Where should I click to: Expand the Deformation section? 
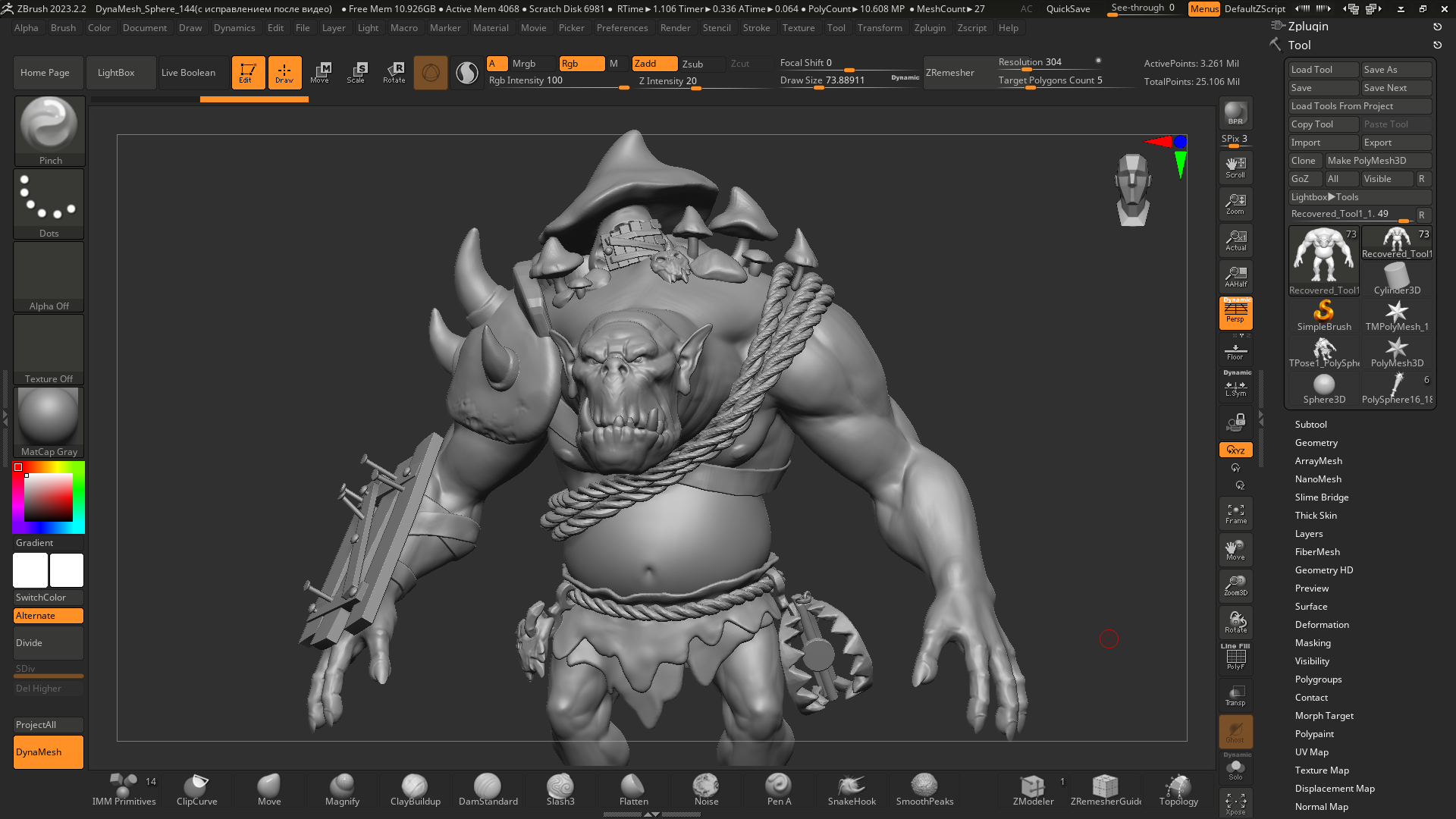coord(1322,625)
